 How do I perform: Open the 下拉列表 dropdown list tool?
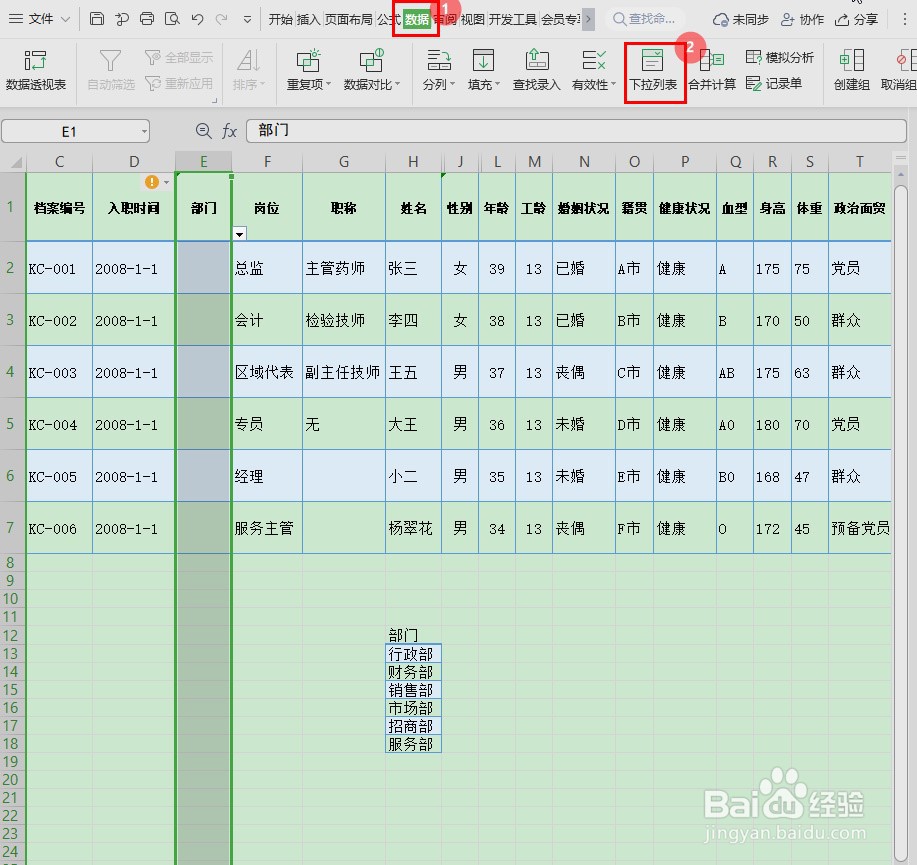(653, 70)
